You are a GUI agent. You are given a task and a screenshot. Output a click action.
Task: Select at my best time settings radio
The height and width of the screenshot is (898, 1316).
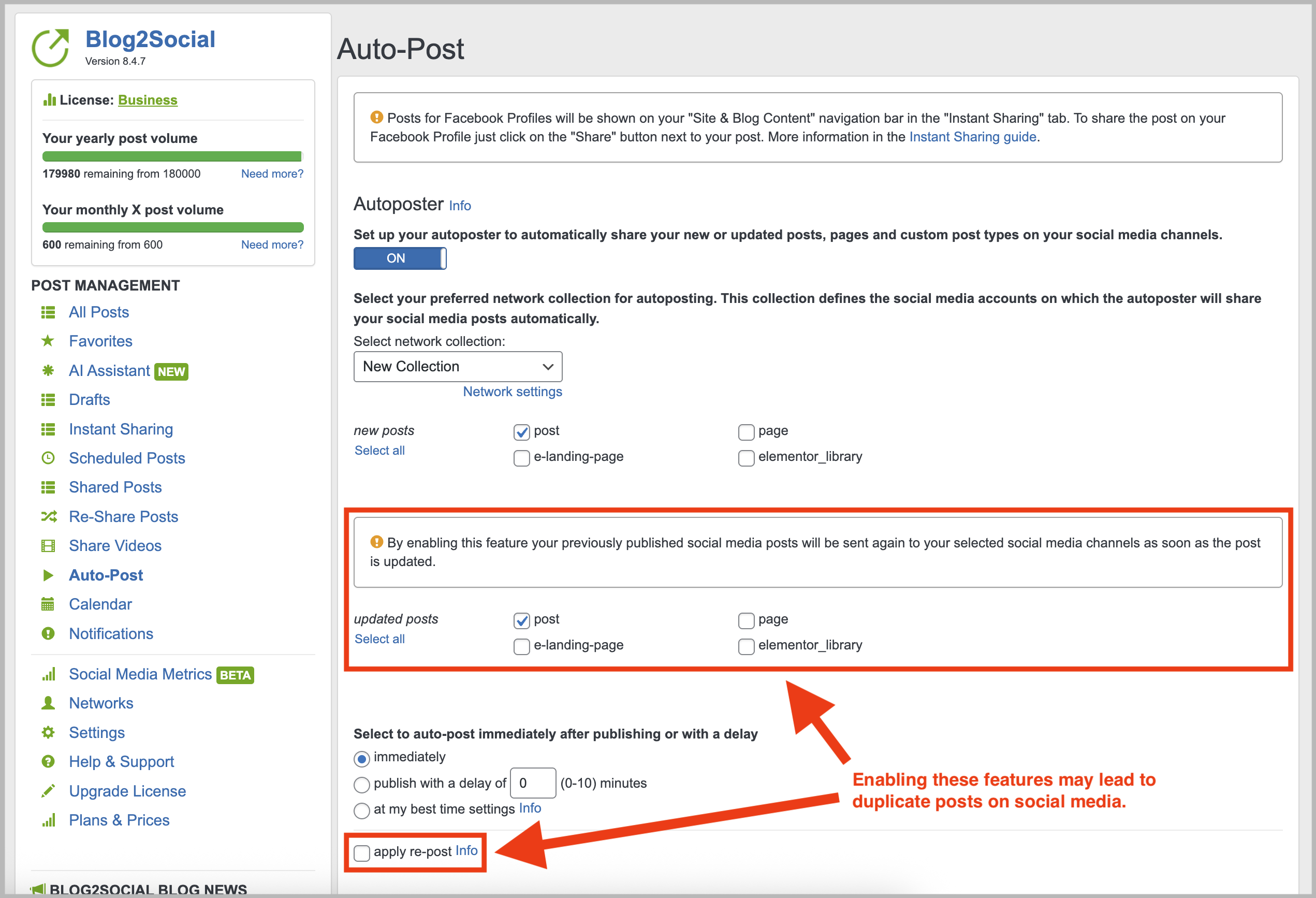pyautogui.click(x=361, y=811)
